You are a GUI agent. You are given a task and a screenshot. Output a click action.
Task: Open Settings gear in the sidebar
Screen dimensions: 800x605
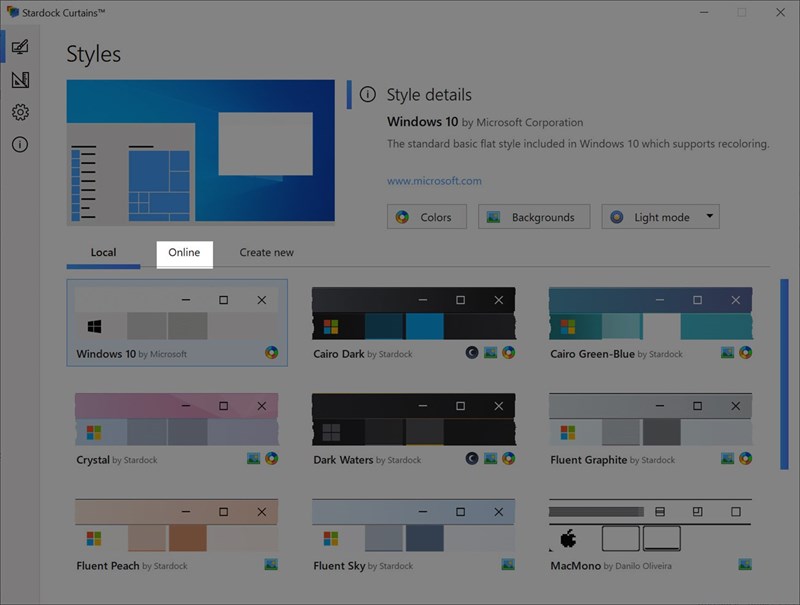click(x=20, y=112)
